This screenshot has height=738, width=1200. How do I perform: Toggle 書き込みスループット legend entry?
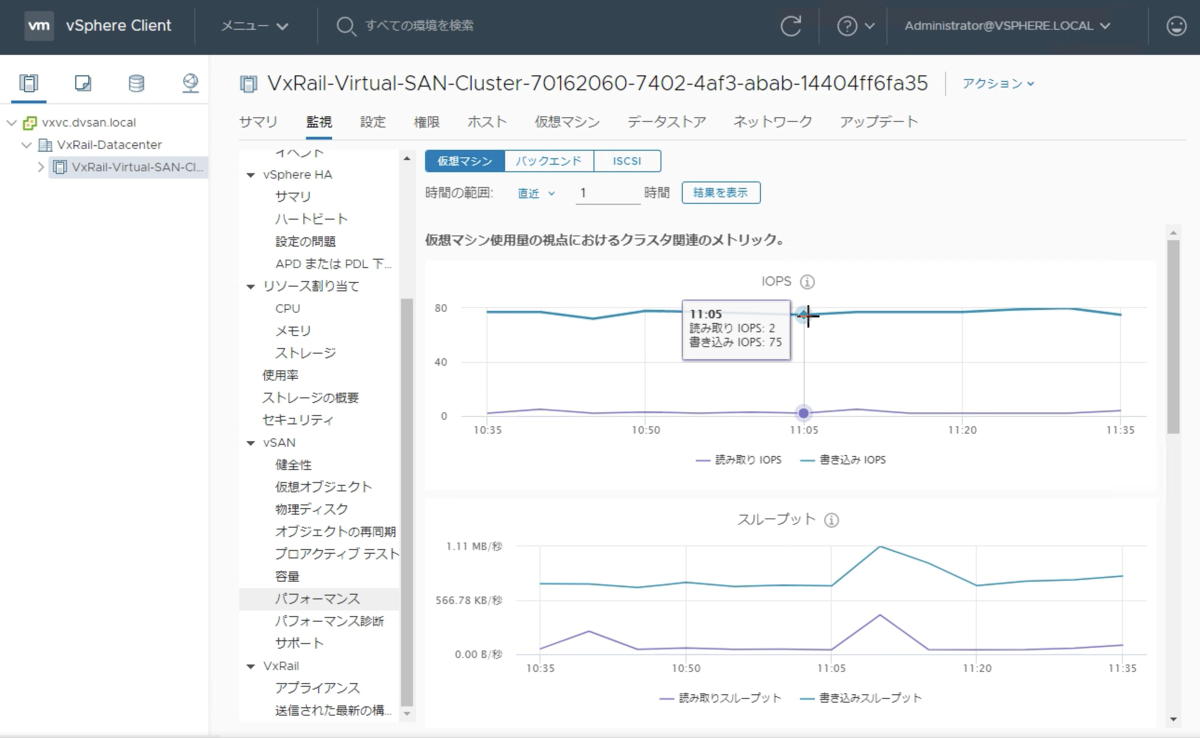(x=860, y=698)
